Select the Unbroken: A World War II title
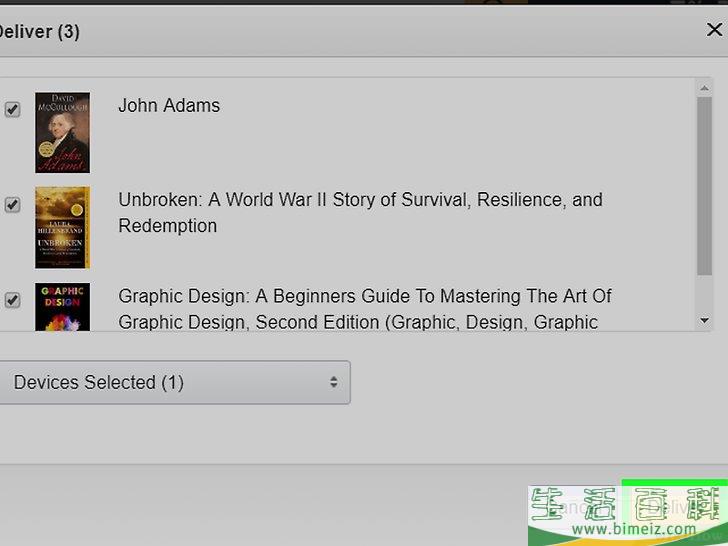Viewport: 728px width, 546px height. point(360,213)
